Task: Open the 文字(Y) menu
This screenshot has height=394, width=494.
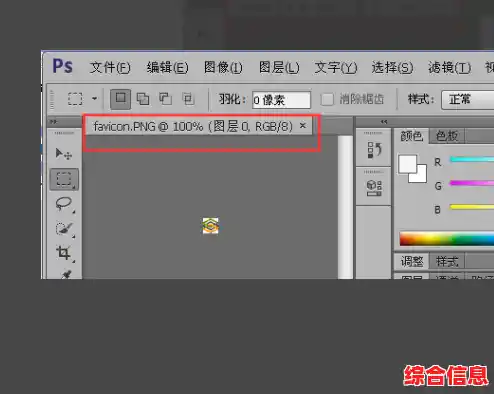Action: click(x=336, y=68)
